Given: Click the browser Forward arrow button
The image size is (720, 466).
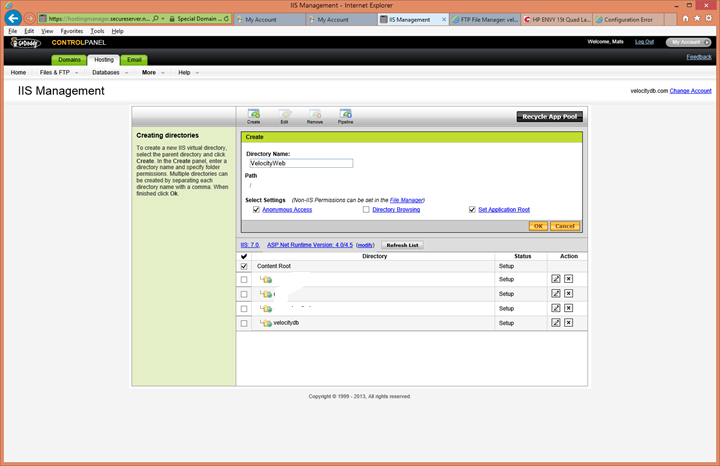Looking at the screenshot, I should tap(29, 19).
